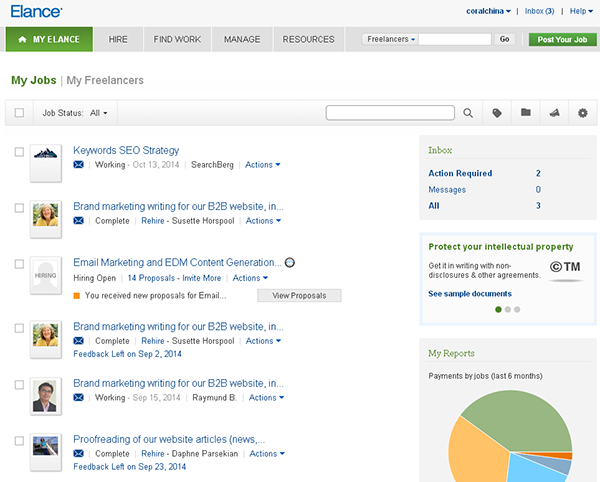600x482 pixels.
Task: Open the Keywords SEO Strategy job link
Action: pos(126,150)
